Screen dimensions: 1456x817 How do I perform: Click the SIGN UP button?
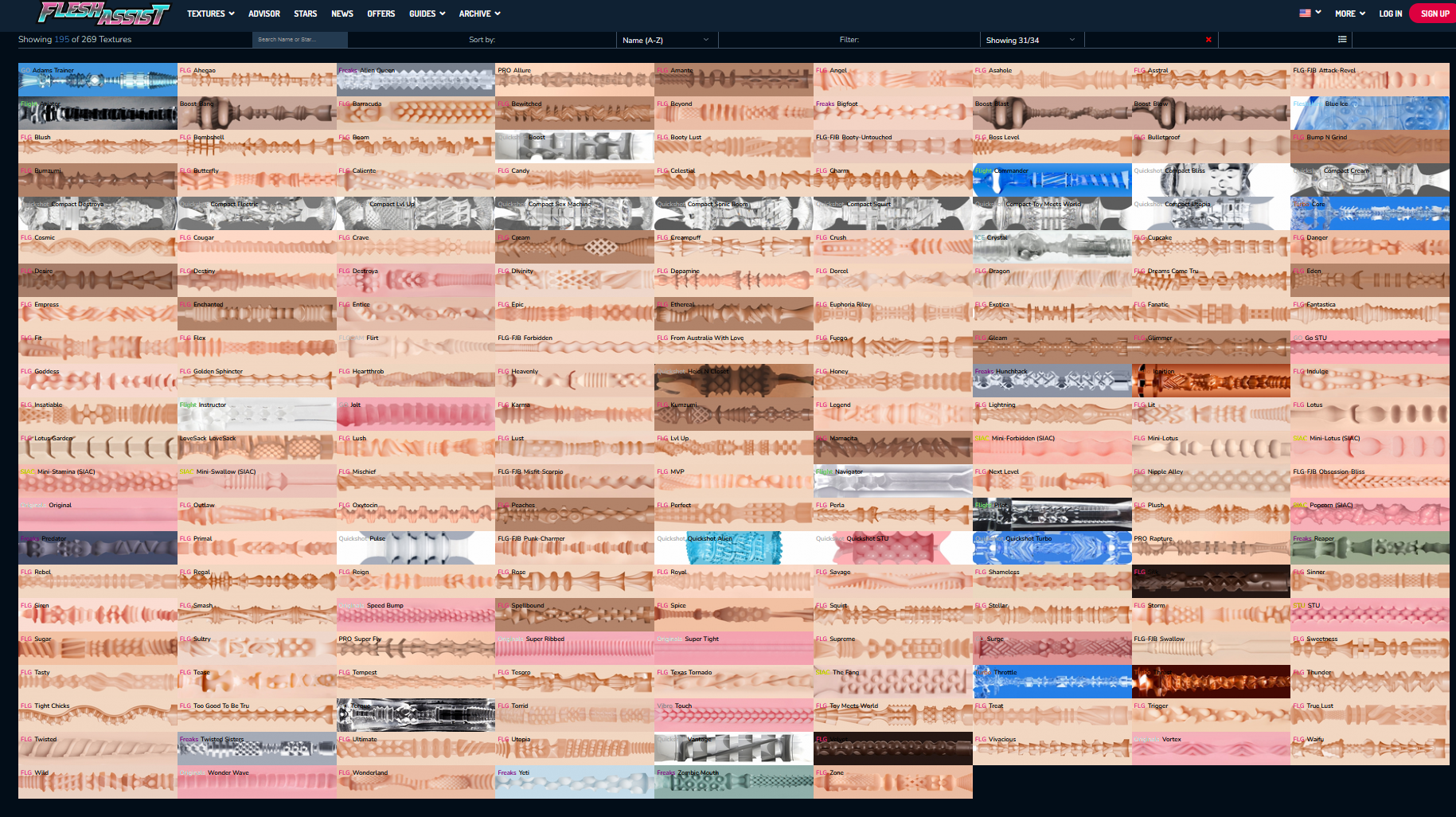click(1435, 14)
